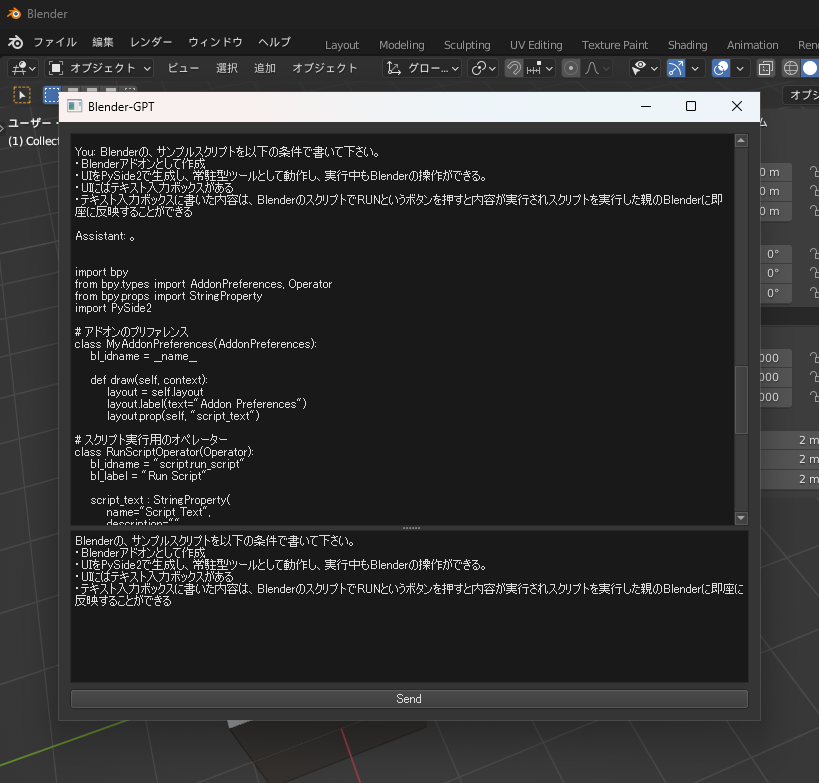The height and width of the screenshot is (783, 819).
Task: Click the chat history scrollbar thumb
Action: [x=741, y=400]
